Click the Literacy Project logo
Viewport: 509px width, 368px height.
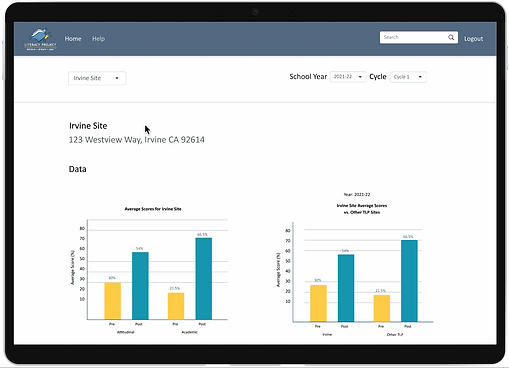pyautogui.click(x=40, y=39)
